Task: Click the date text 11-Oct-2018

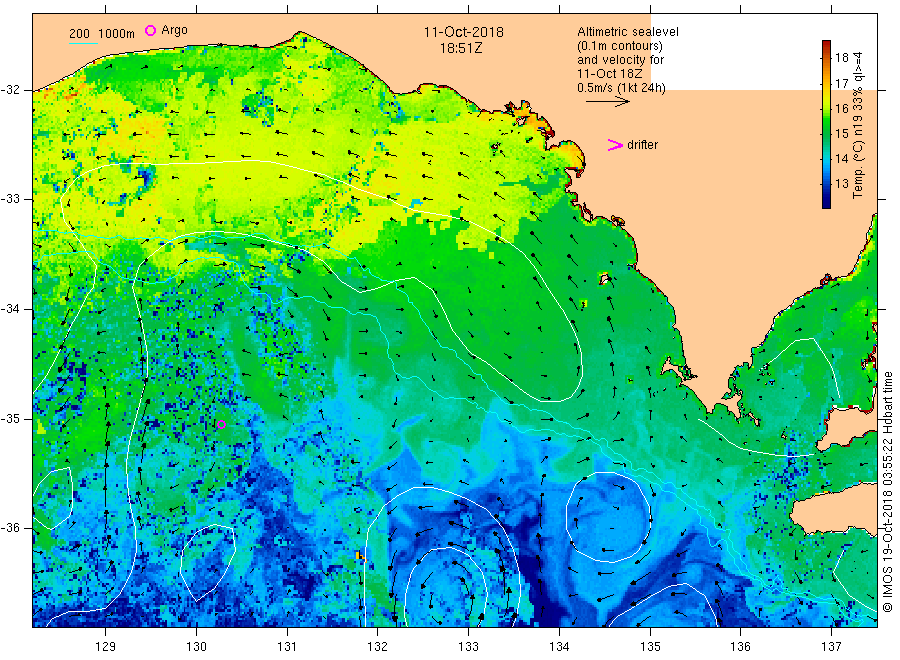Action: pos(464,32)
